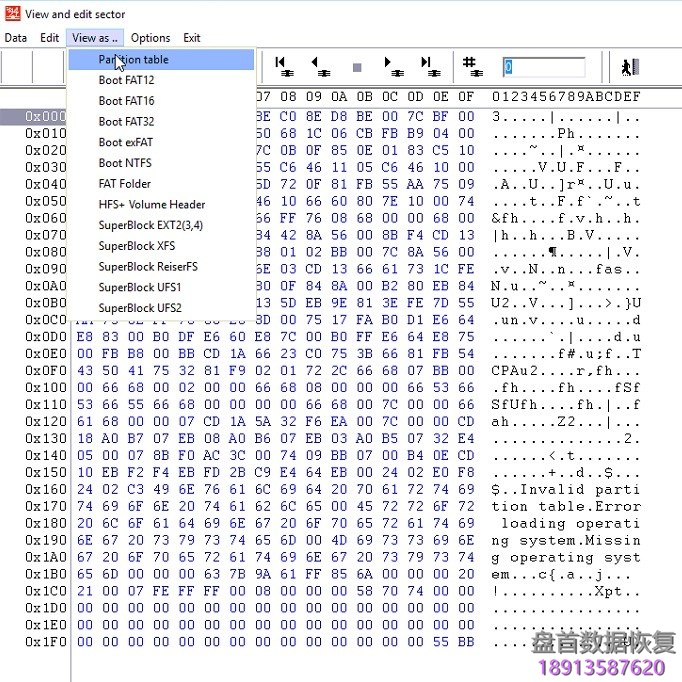Choose Boot FAT32 from View as

(x=126, y=122)
